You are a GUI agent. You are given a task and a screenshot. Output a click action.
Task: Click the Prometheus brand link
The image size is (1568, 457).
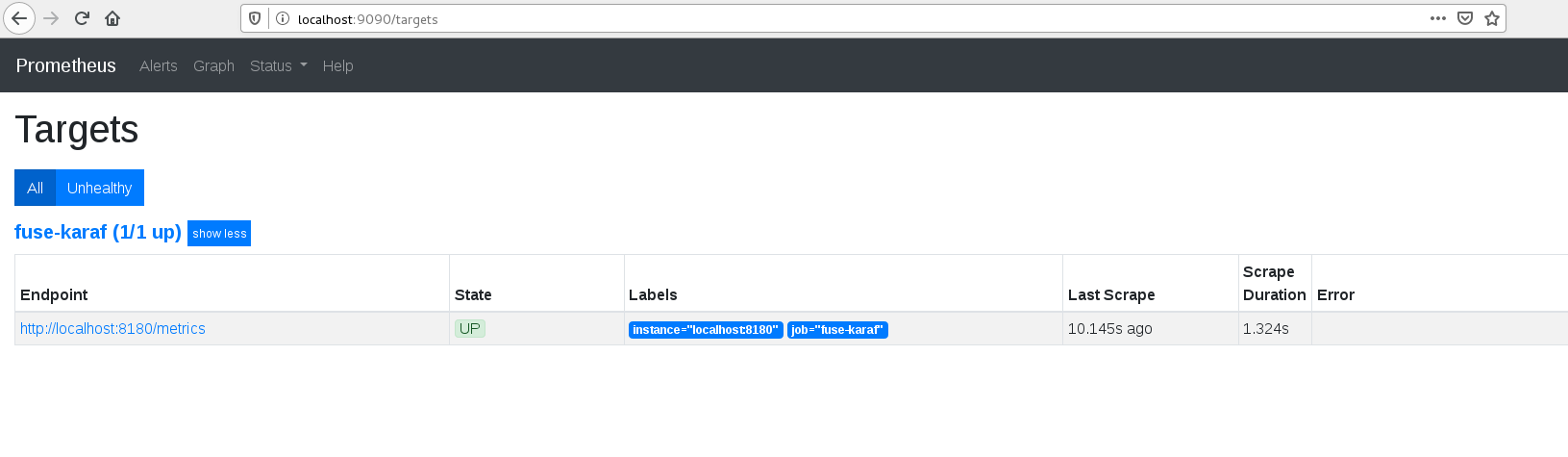pos(65,65)
